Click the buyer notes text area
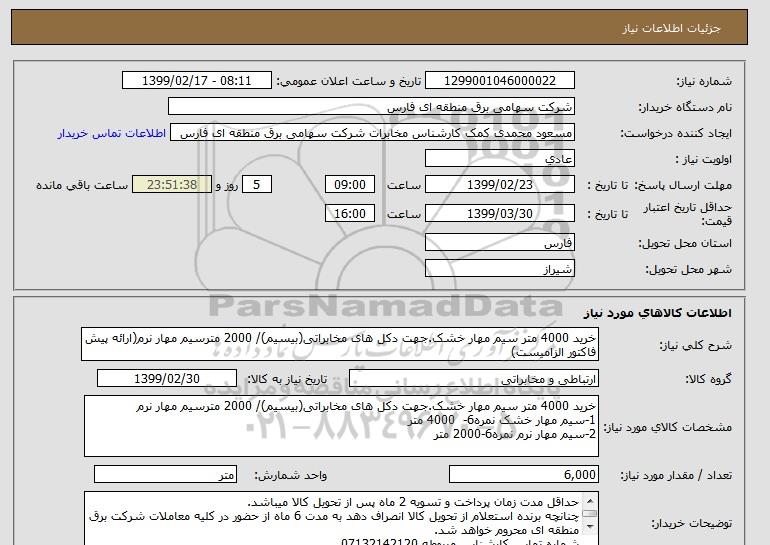Viewport: 770px width, 545px height. (x=341, y=518)
